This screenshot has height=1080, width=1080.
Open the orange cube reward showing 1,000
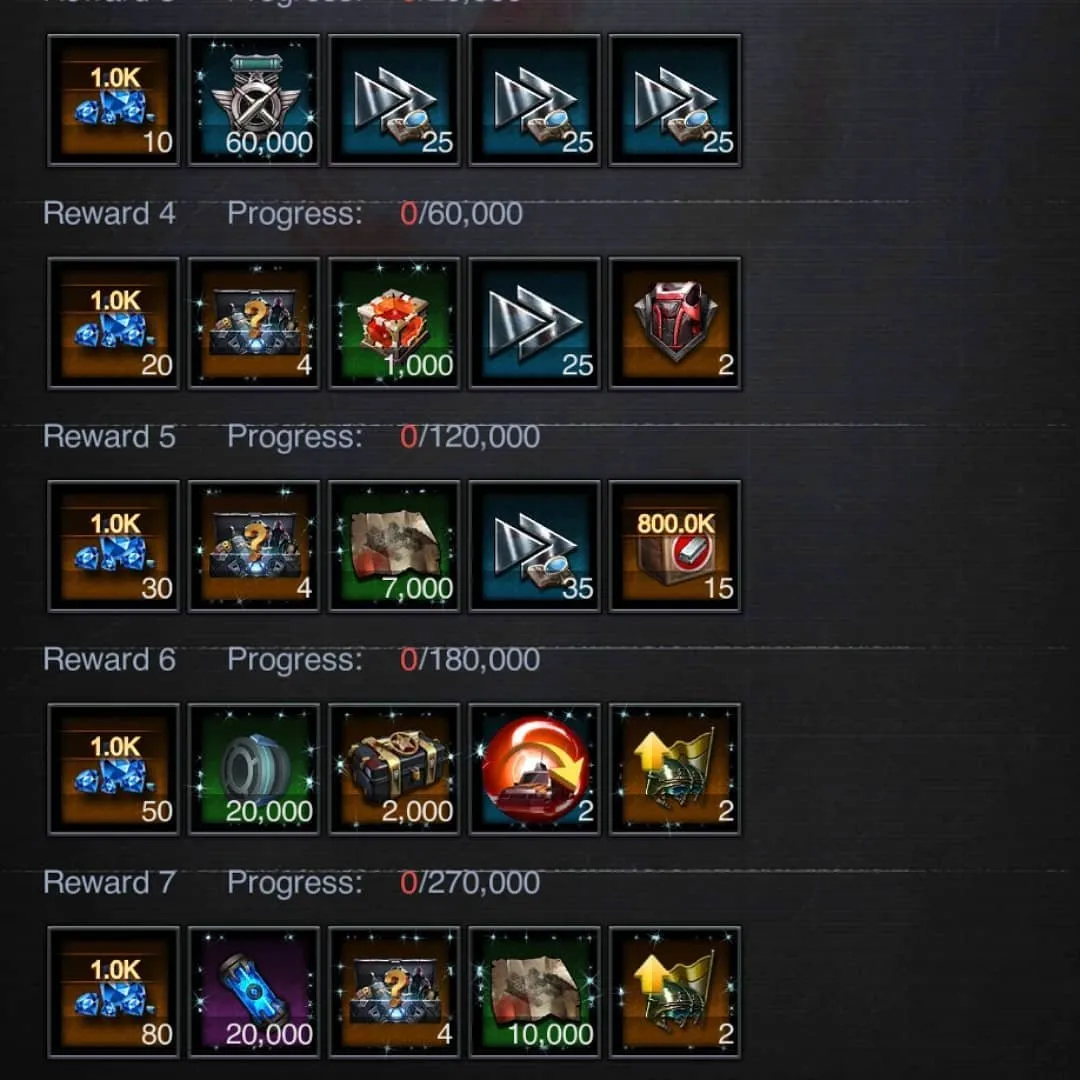click(394, 324)
